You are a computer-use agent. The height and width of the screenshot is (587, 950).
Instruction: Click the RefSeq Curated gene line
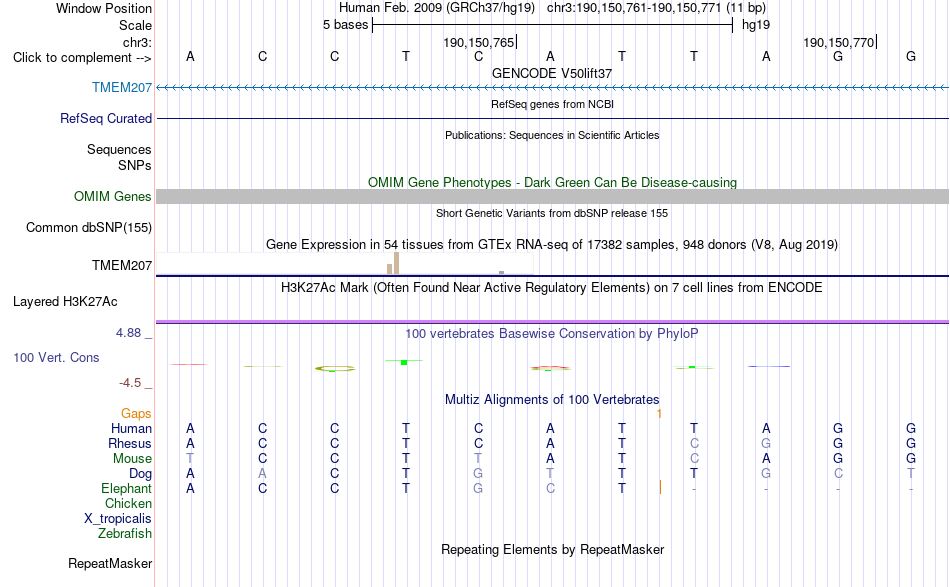point(553,118)
